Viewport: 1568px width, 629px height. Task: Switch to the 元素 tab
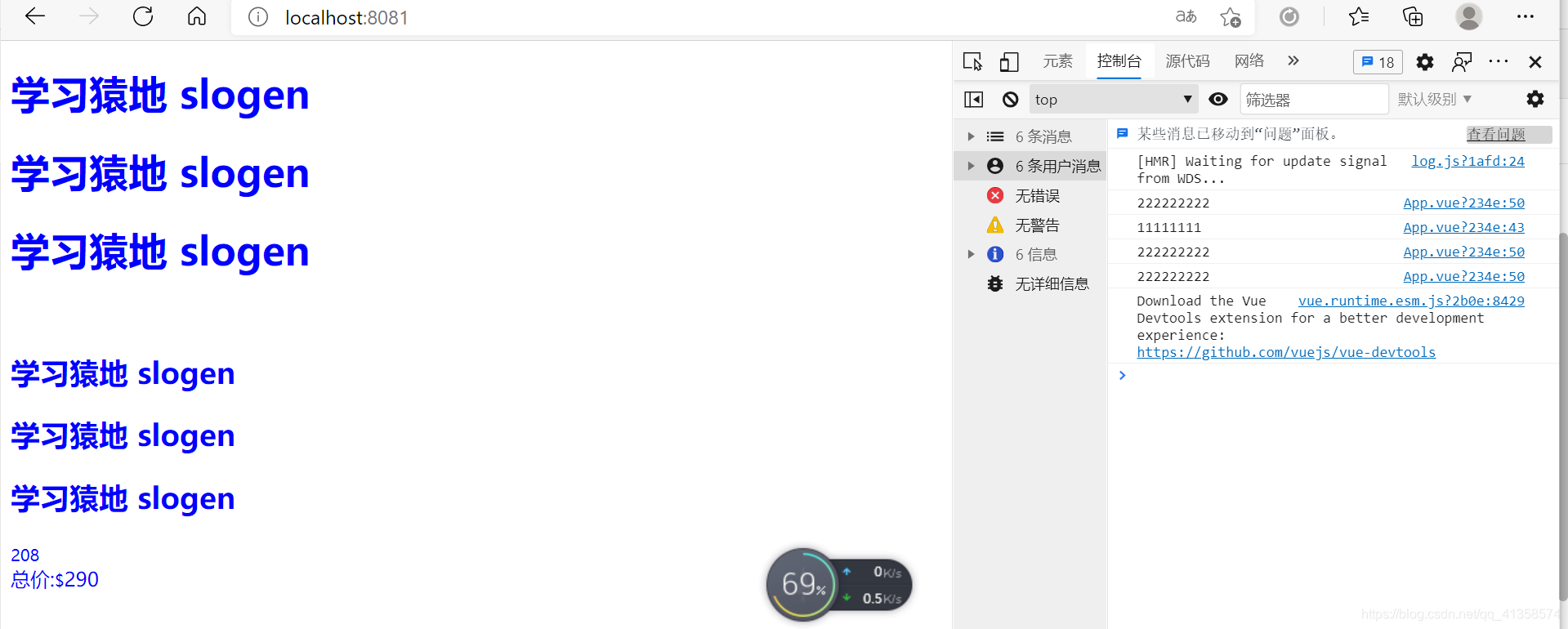1057,61
